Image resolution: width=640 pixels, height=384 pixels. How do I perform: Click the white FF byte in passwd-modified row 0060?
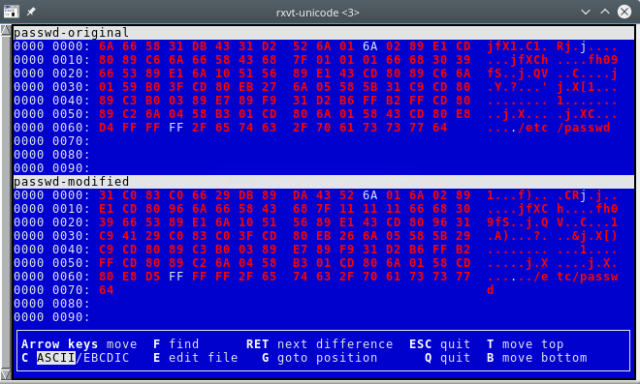pyautogui.click(x=176, y=276)
